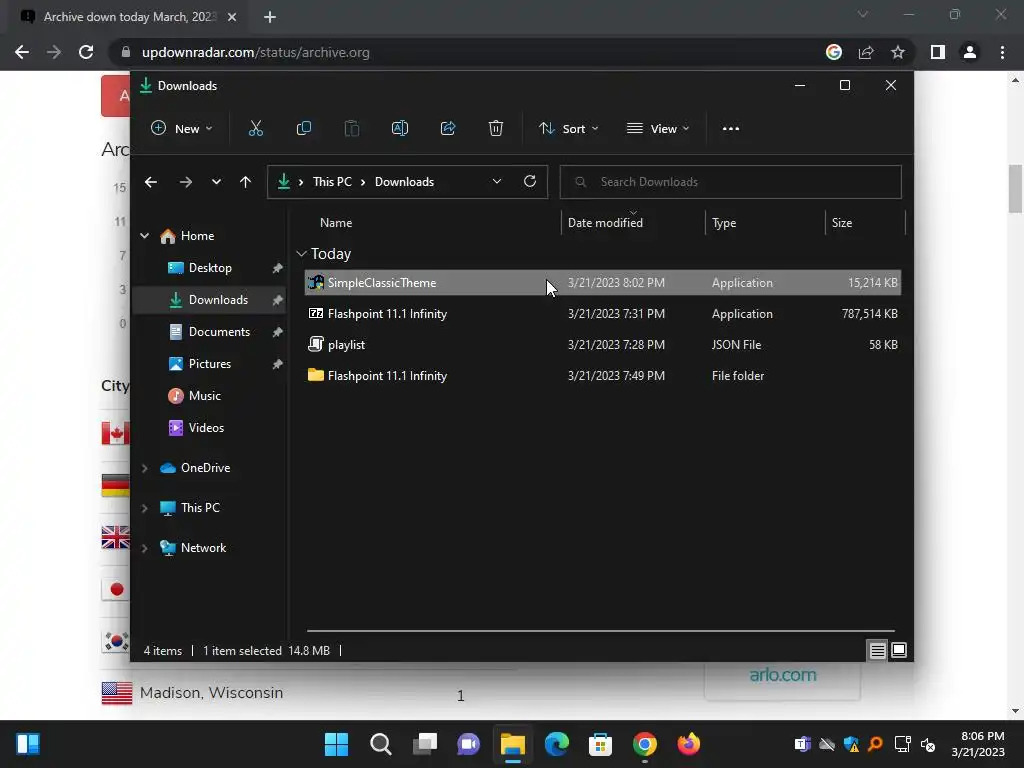Select the playlist JSON file
1024x768 pixels.
click(x=602, y=345)
